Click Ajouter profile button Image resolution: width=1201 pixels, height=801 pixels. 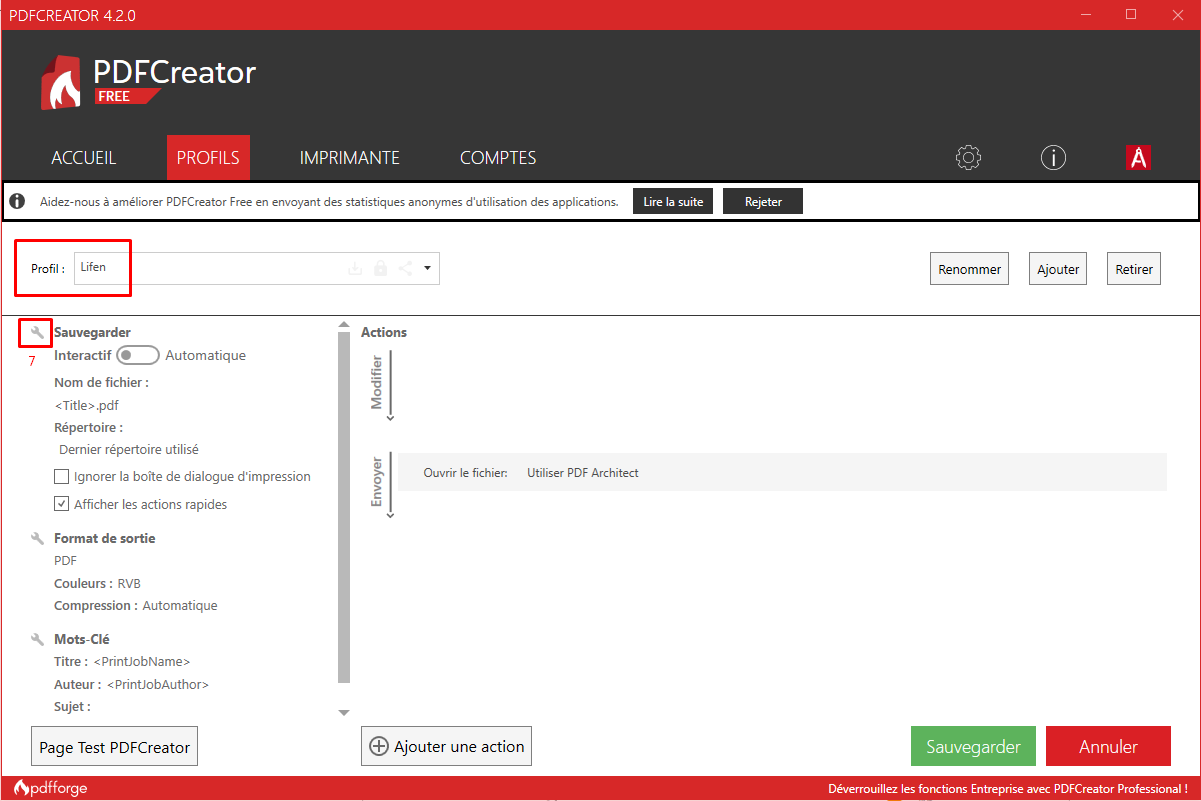(1058, 269)
